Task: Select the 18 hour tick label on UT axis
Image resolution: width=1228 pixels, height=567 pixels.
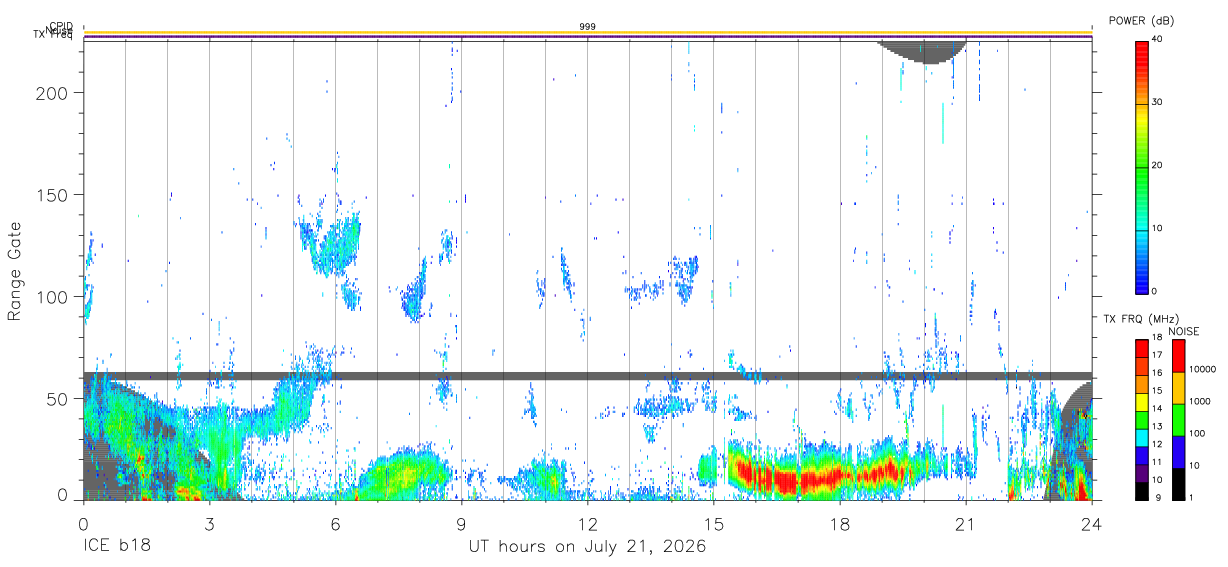Action: [x=840, y=523]
